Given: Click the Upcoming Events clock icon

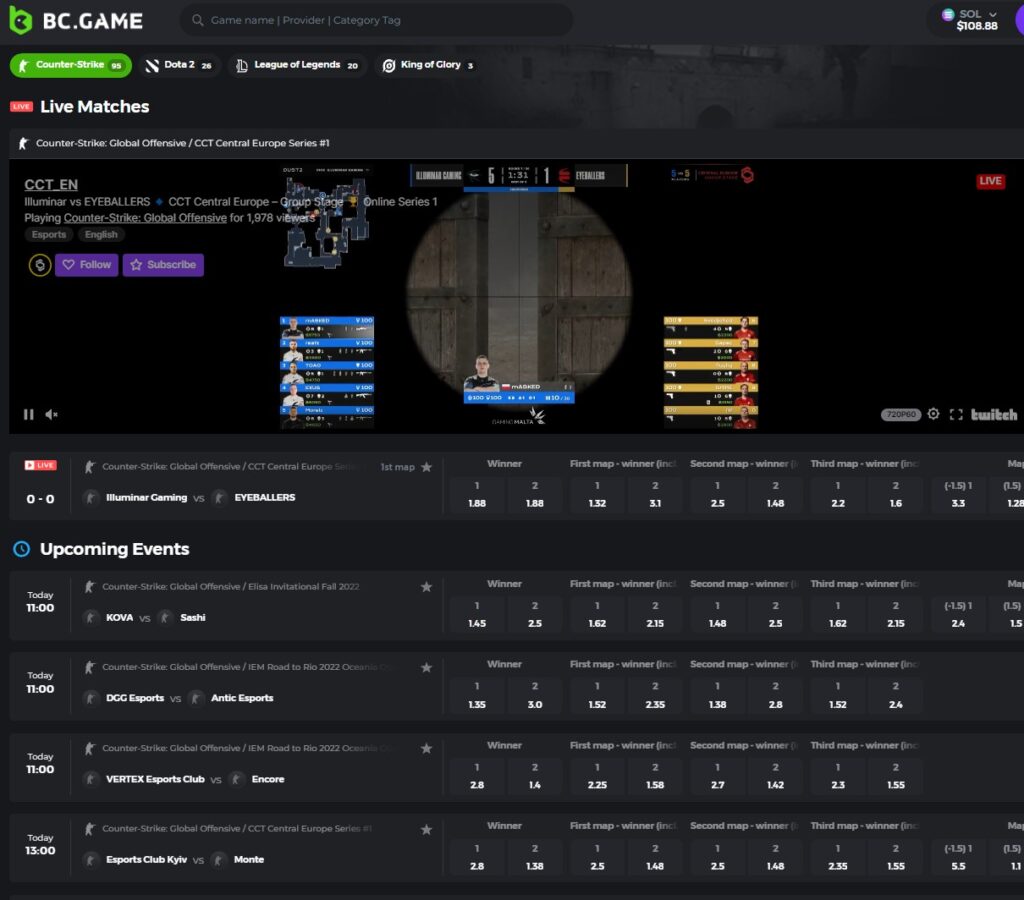Looking at the screenshot, I should tap(22, 549).
